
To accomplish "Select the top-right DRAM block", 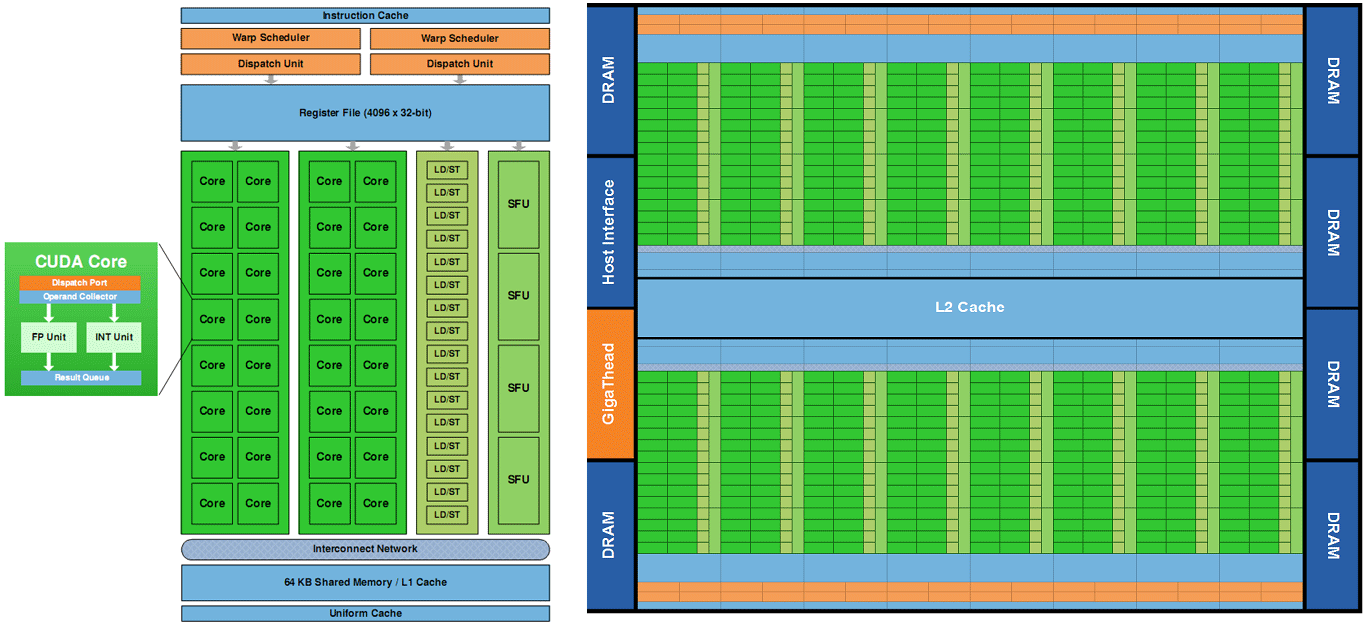I will [1332, 80].
